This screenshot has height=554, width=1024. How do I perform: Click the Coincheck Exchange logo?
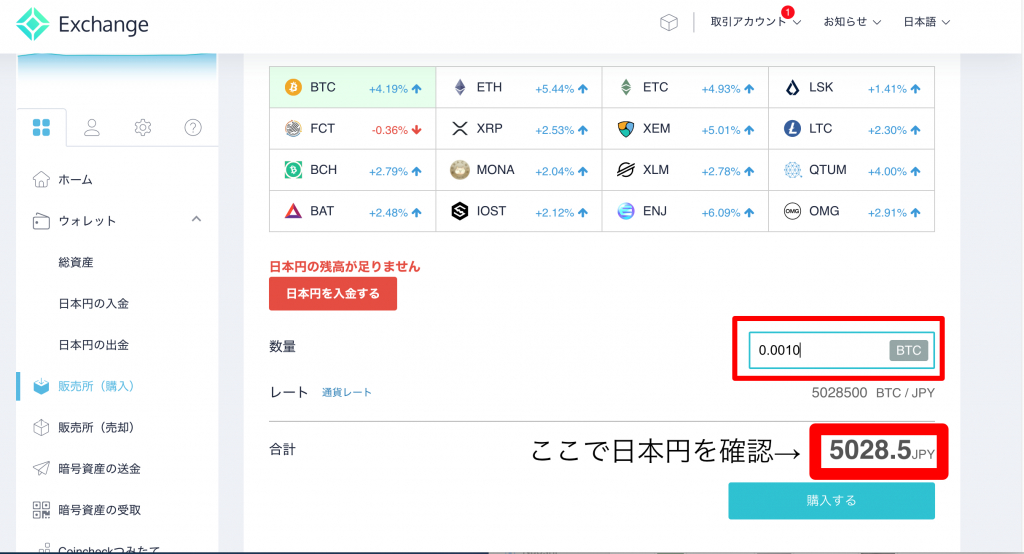83,24
